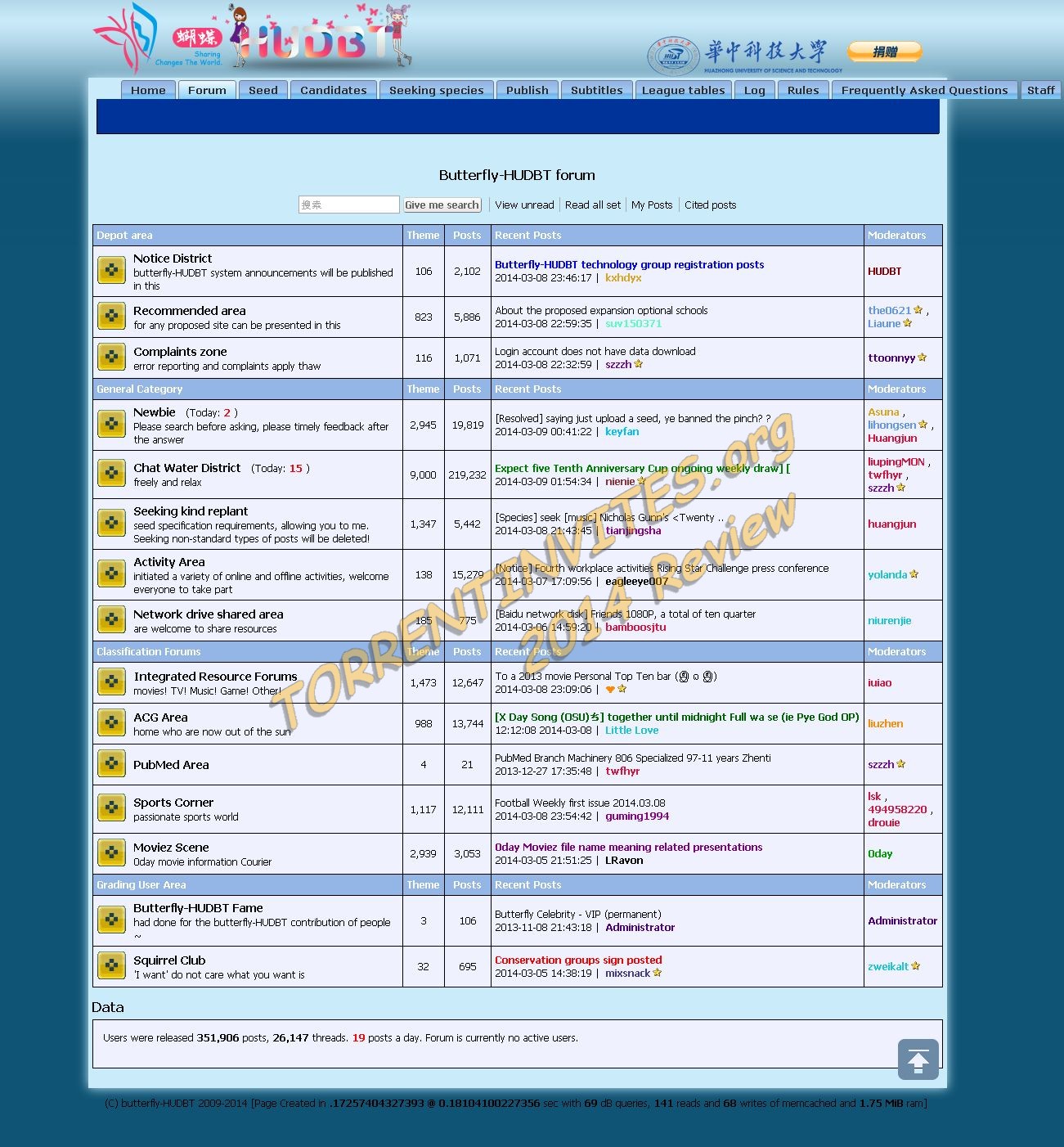Image resolution: width=1064 pixels, height=1147 pixels.
Task: Open Frequently Asked Questions tab
Action: click(x=924, y=90)
